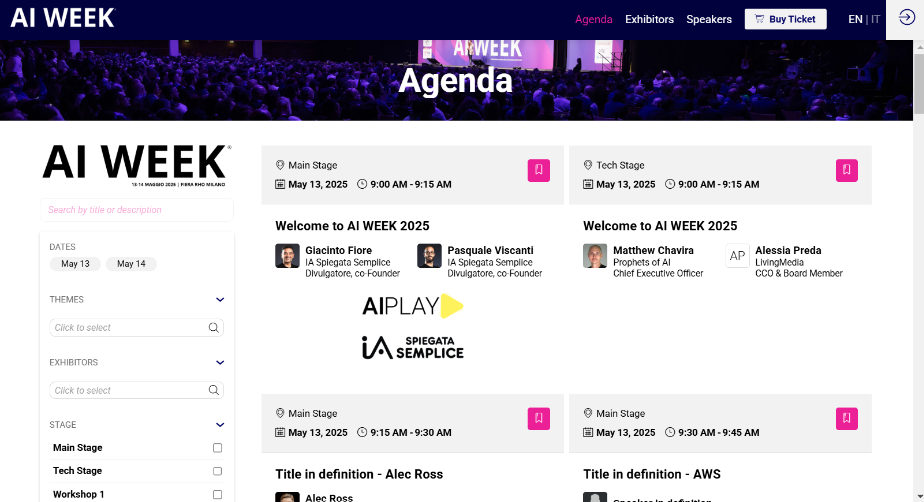Click scrollbar down arrow
The width and height of the screenshot is (924, 502).
point(918,497)
